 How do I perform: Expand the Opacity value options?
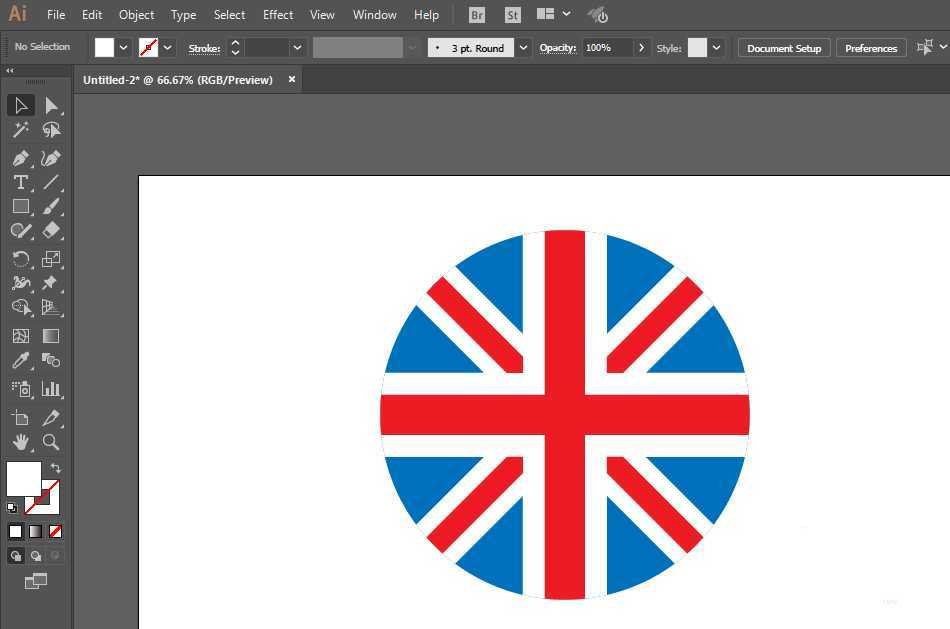tap(641, 48)
